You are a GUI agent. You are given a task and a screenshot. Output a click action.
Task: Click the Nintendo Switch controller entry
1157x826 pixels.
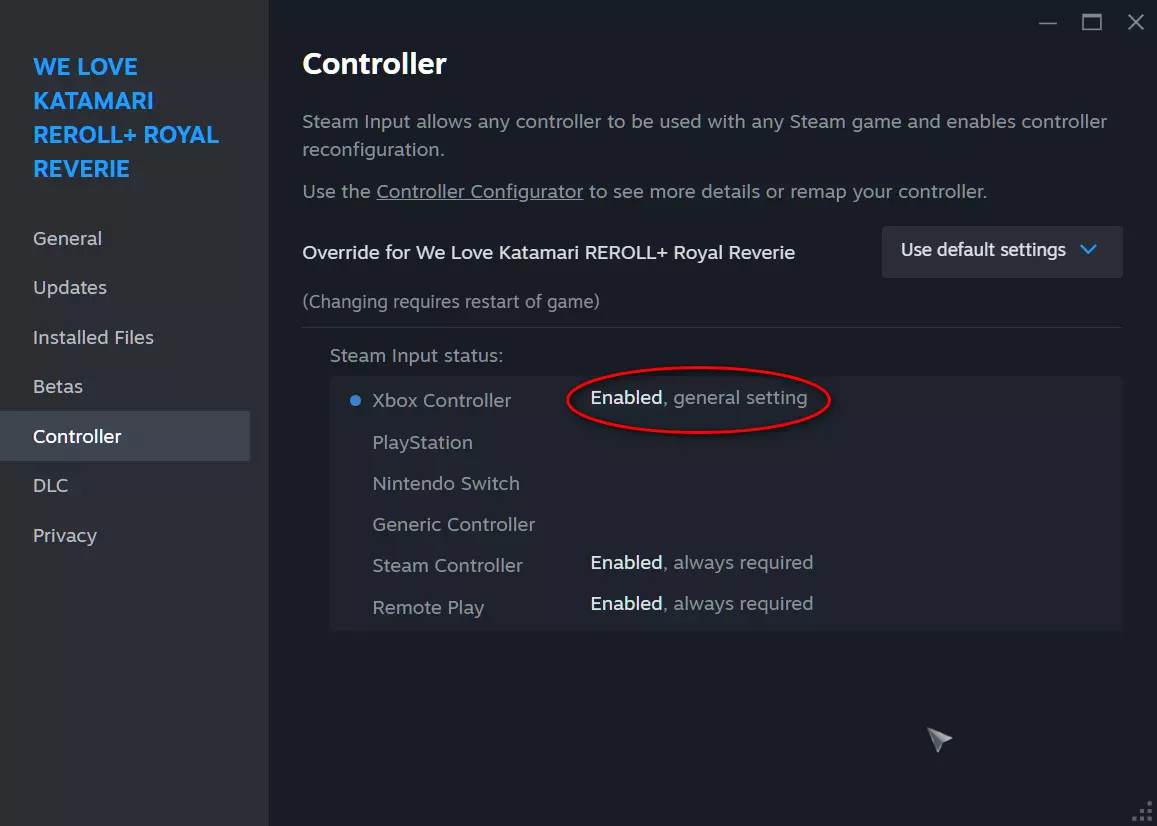[x=446, y=484]
